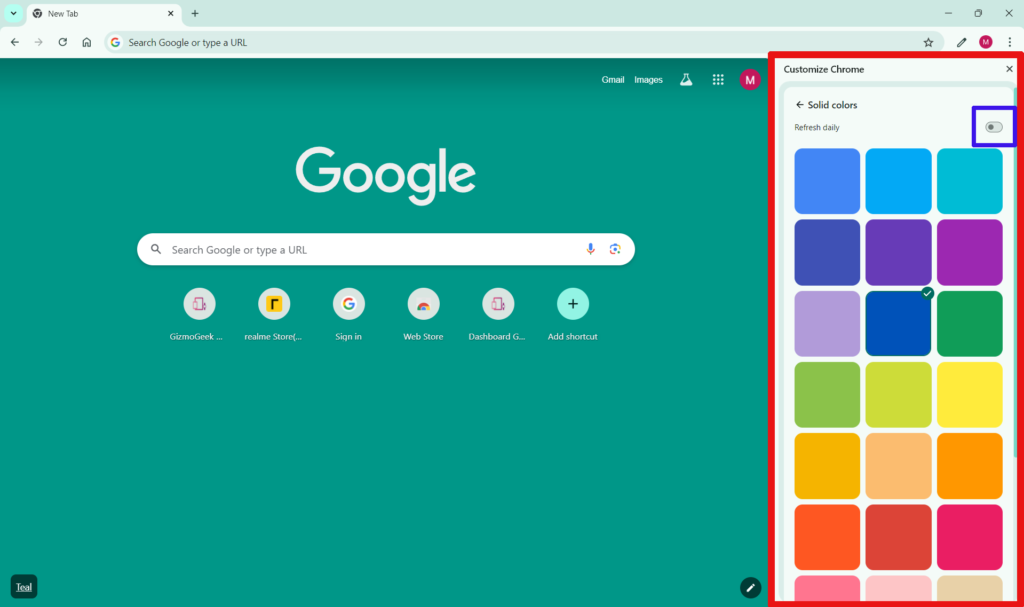
Task: Close the New Tab tab
Action: [170, 13]
